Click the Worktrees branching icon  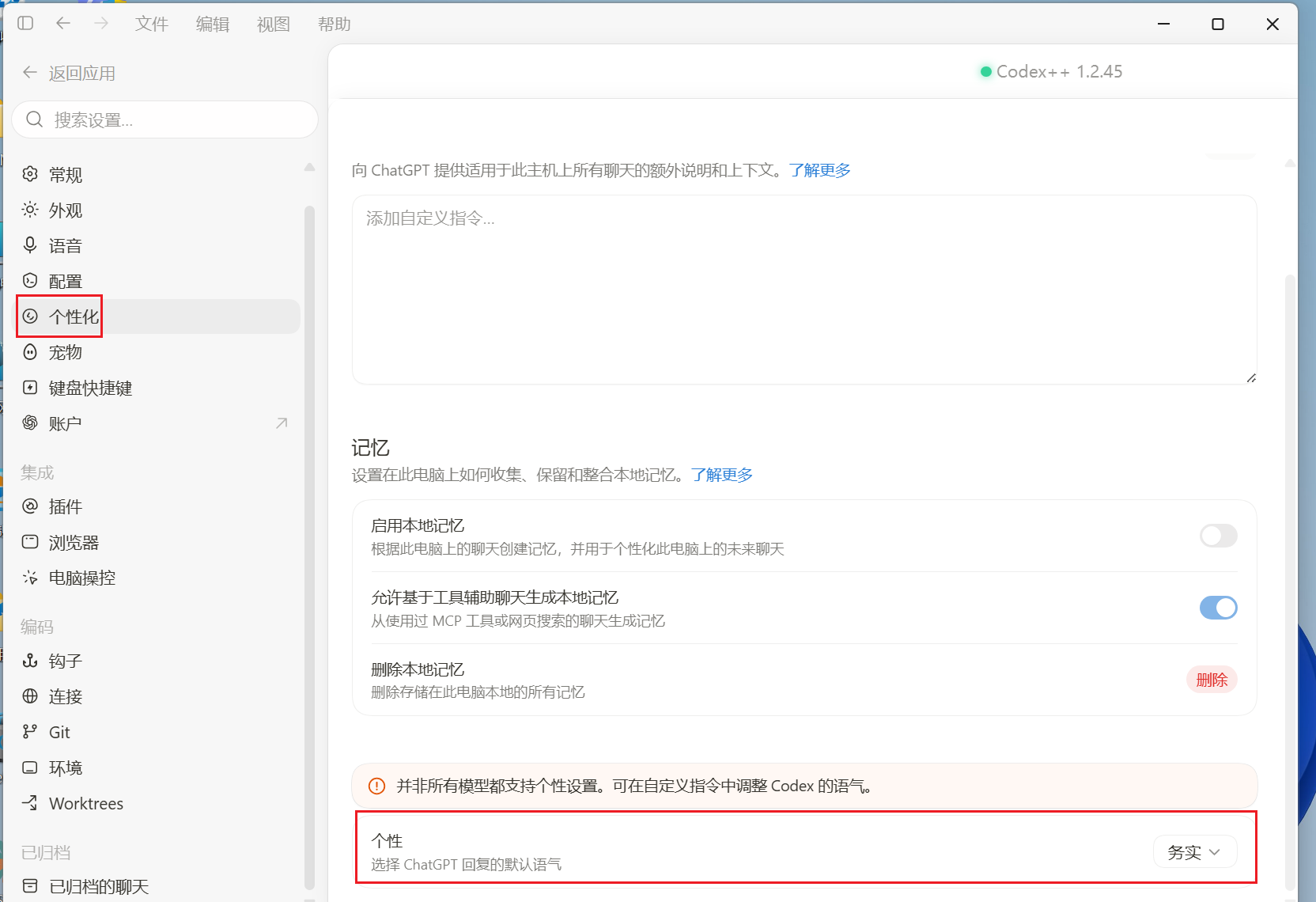tap(30, 803)
